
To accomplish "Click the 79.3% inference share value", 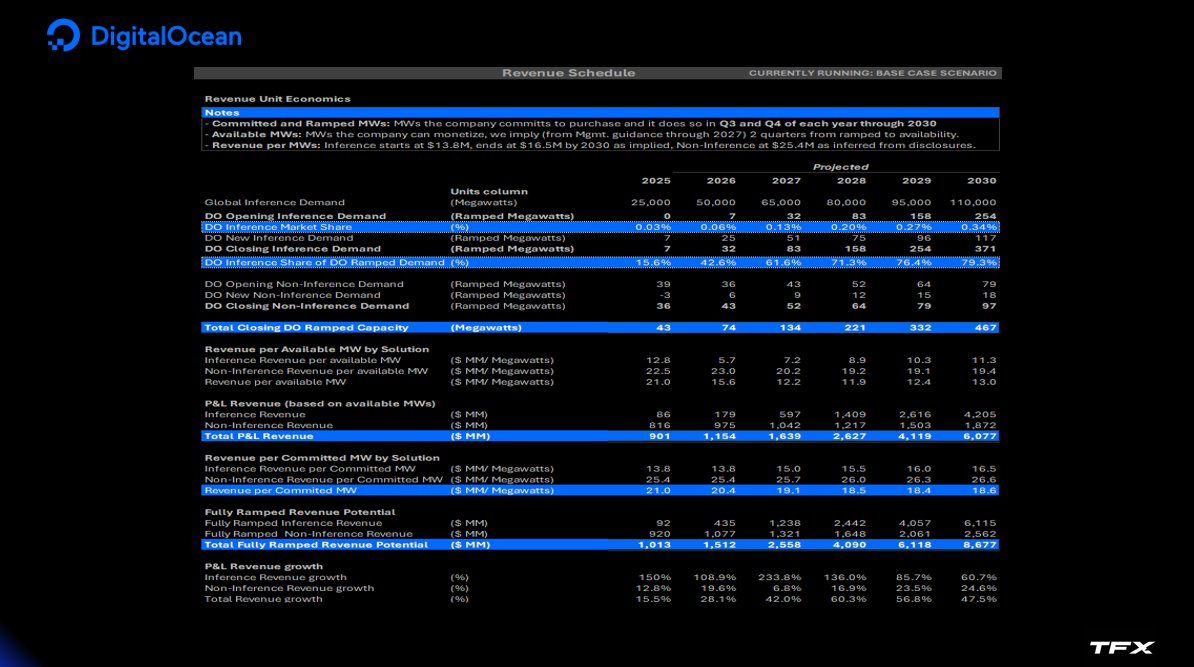I will [x=979, y=263].
